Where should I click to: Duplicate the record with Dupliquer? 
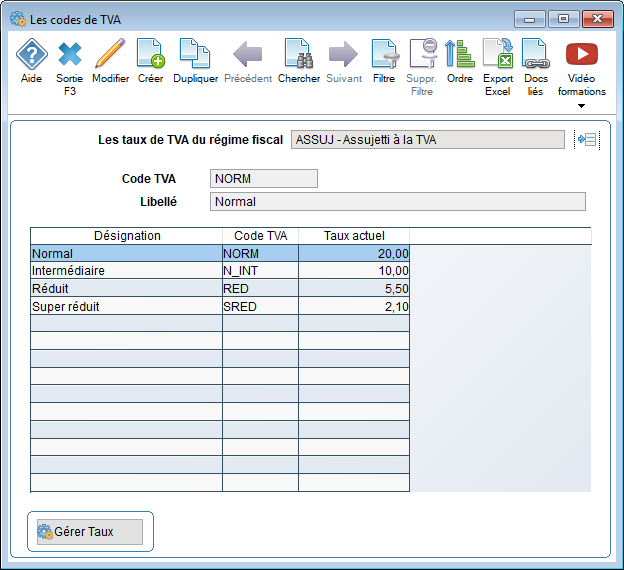coord(195,53)
